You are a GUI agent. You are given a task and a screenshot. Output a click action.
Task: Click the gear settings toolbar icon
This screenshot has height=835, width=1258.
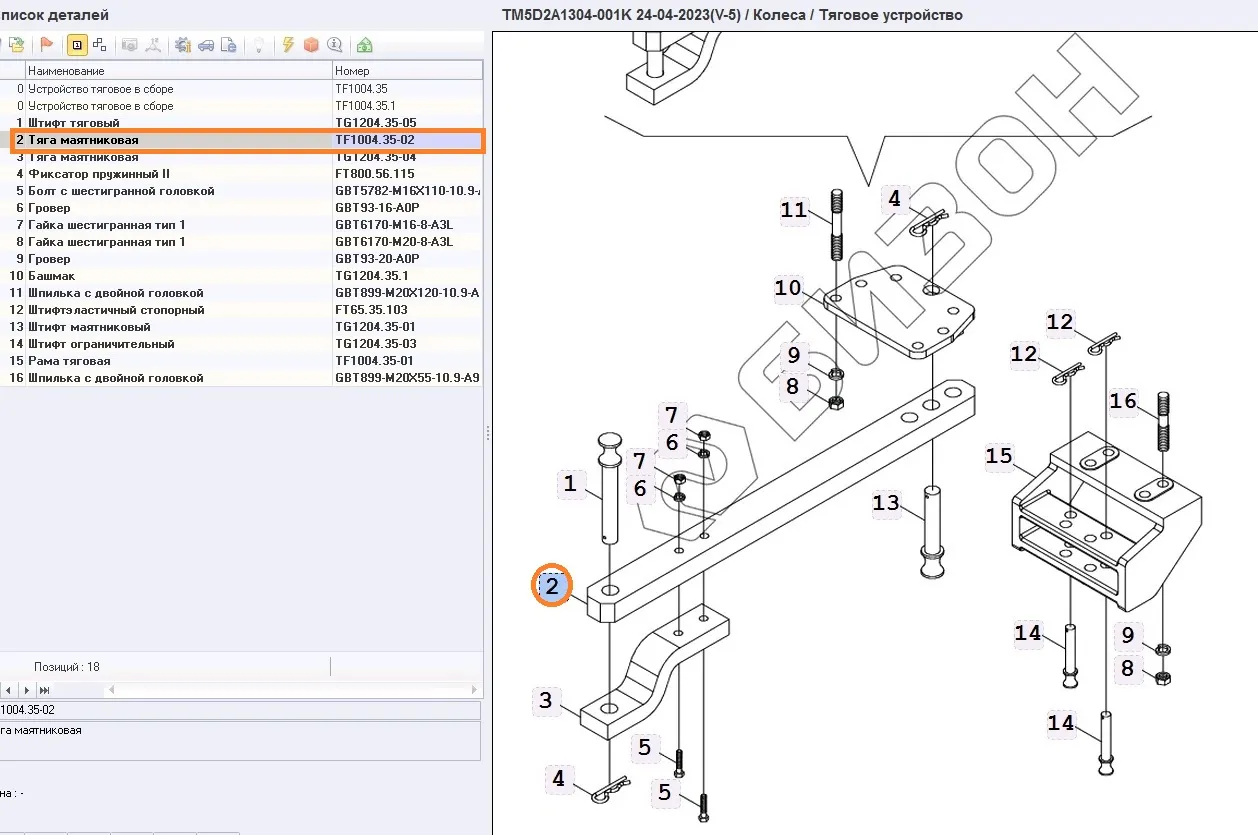[x=183, y=45]
